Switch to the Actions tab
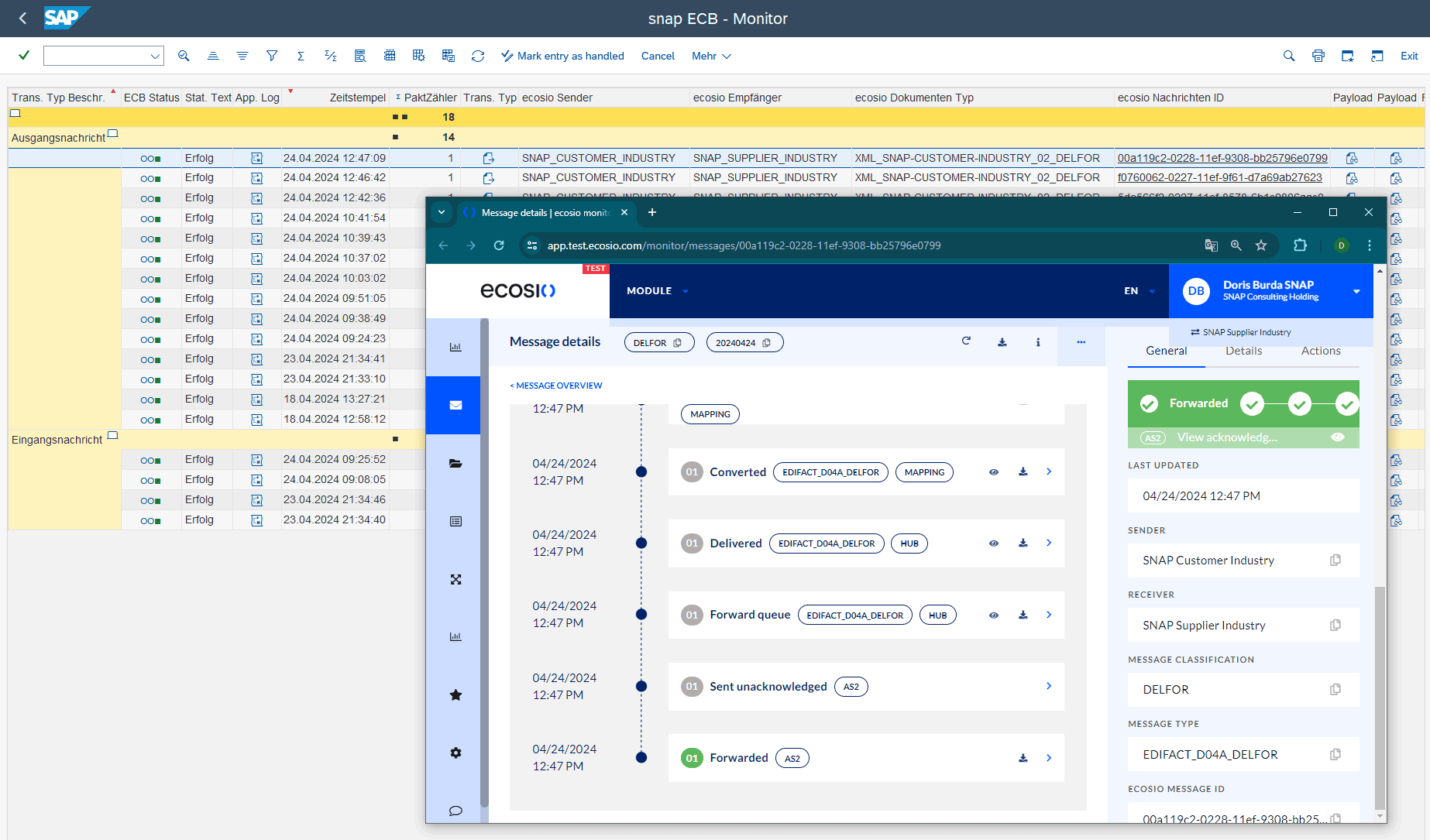The image size is (1430, 840). coord(1320,351)
